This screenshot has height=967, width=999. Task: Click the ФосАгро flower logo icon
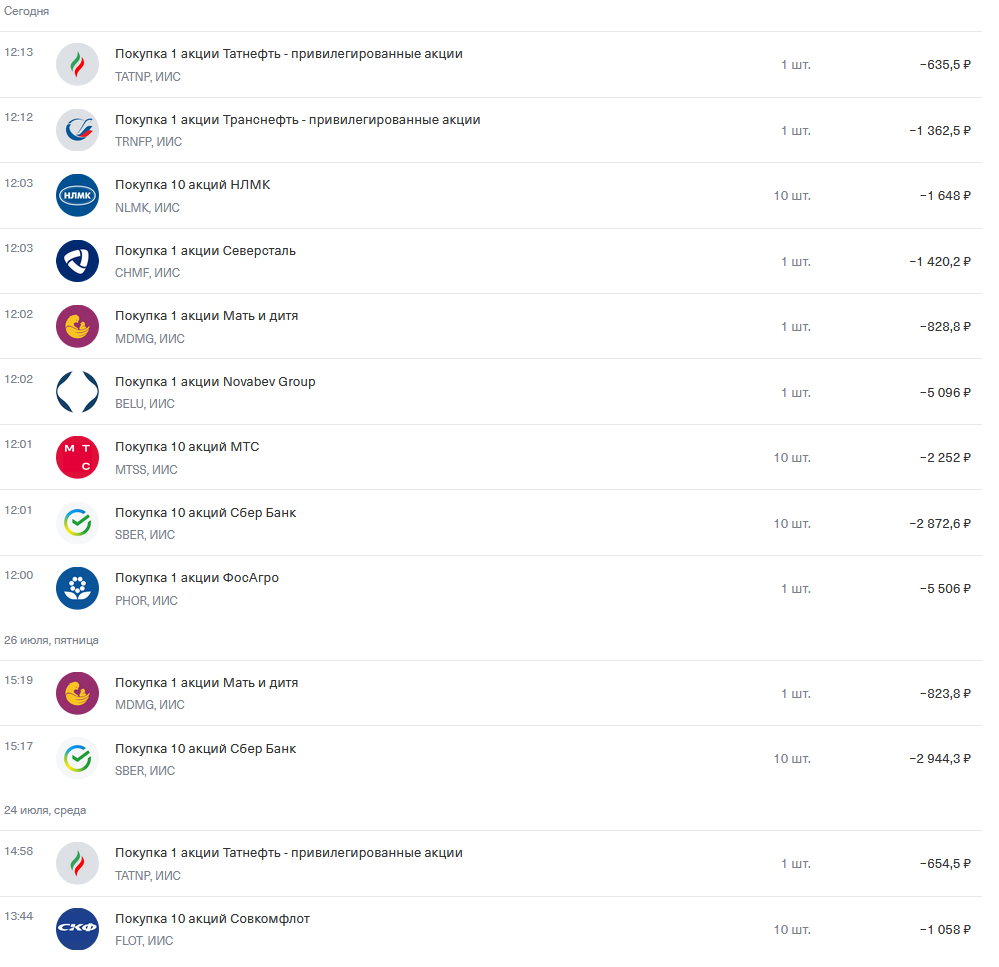77,589
